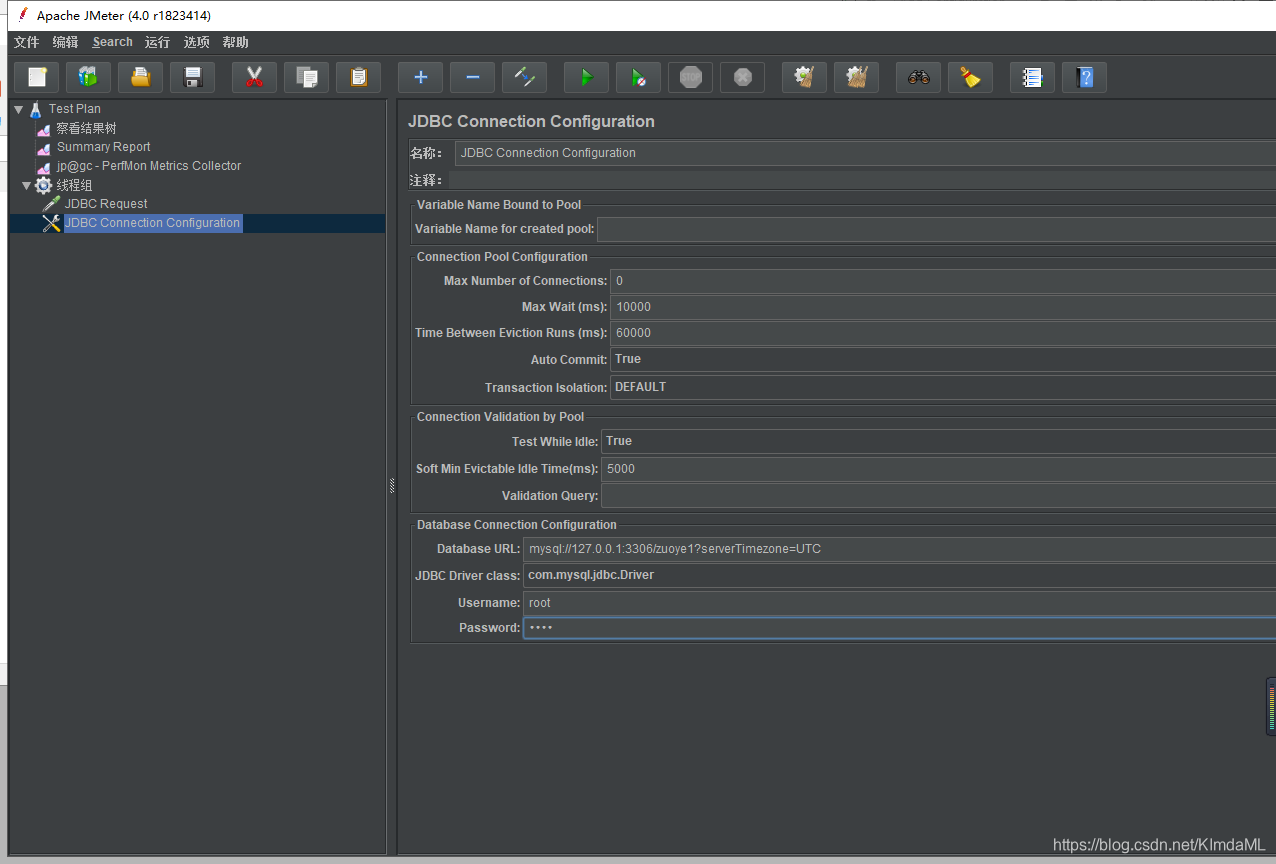Image resolution: width=1276 pixels, height=864 pixels.
Task: Click the Password field
Action: [x=899, y=628]
